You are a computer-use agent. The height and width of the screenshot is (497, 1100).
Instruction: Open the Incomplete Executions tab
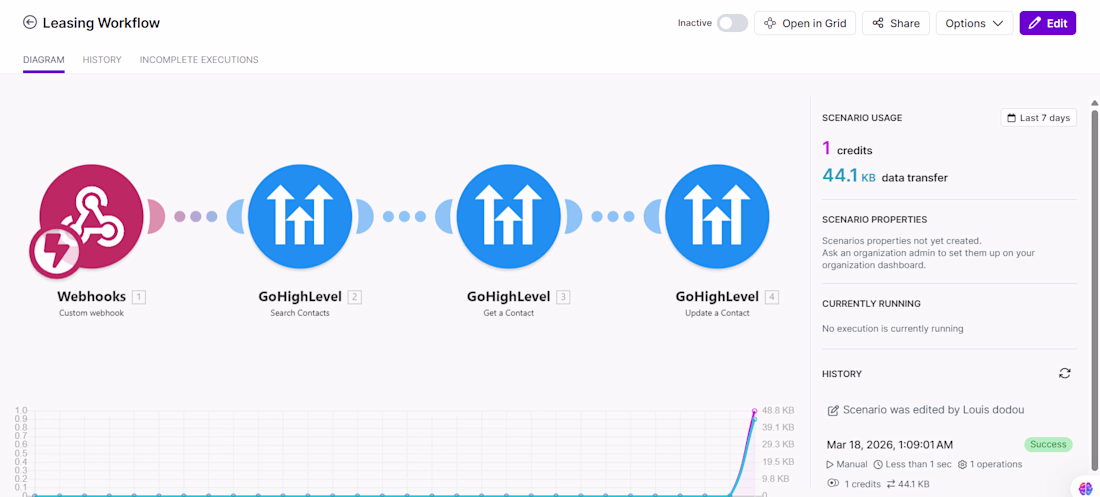coord(199,60)
